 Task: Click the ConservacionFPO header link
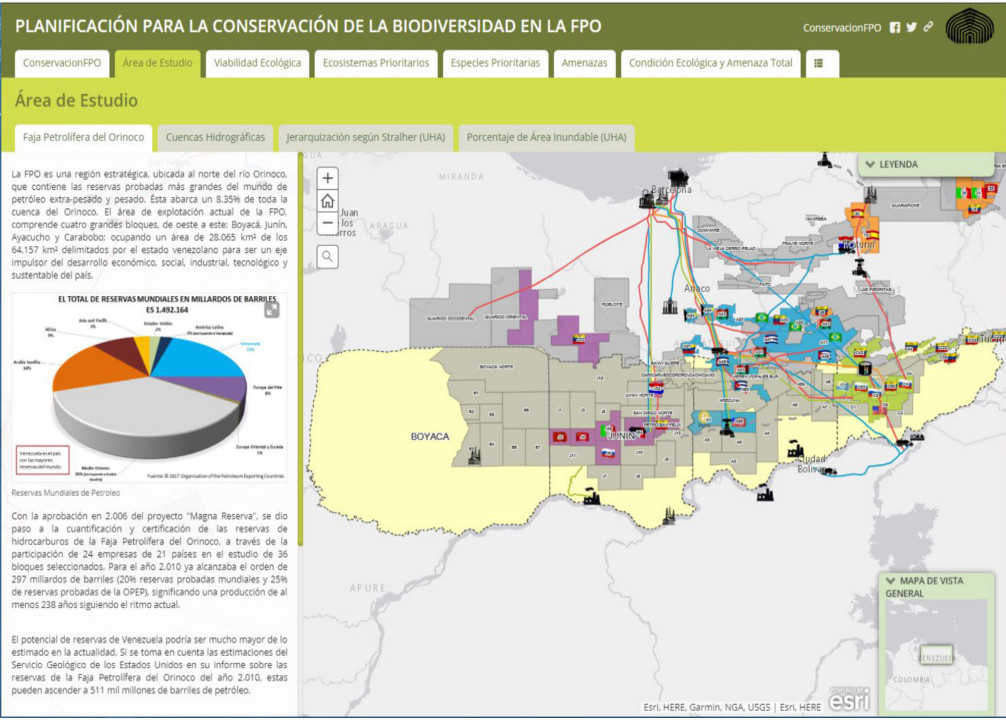[842, 28]
